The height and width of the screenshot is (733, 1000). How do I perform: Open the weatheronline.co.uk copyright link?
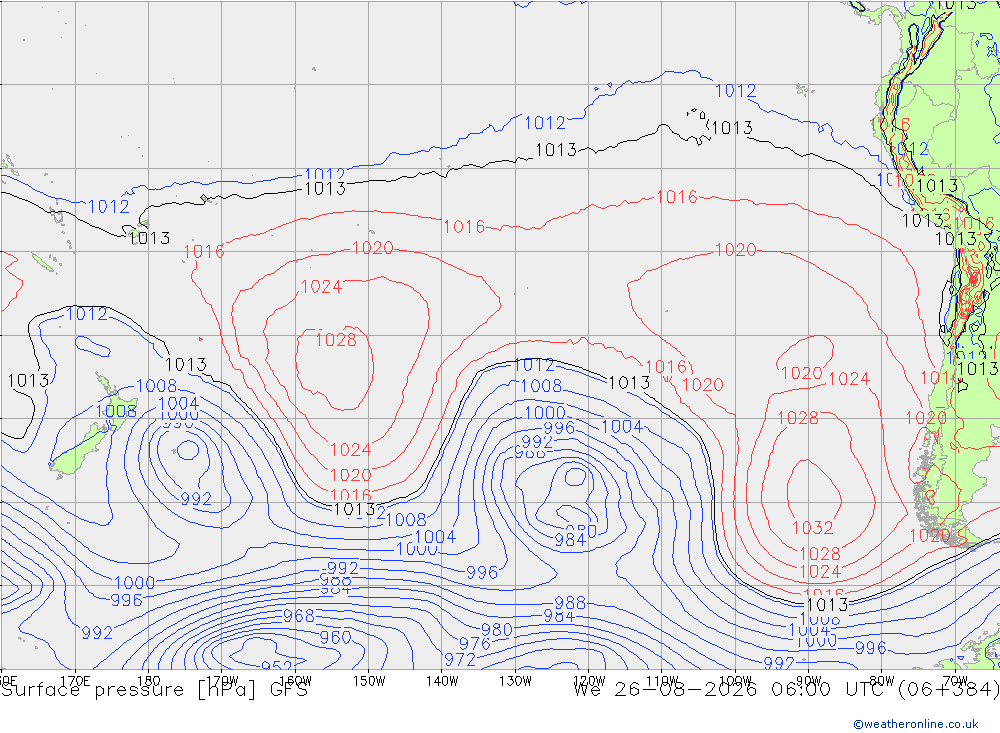(x=916, y=723)
